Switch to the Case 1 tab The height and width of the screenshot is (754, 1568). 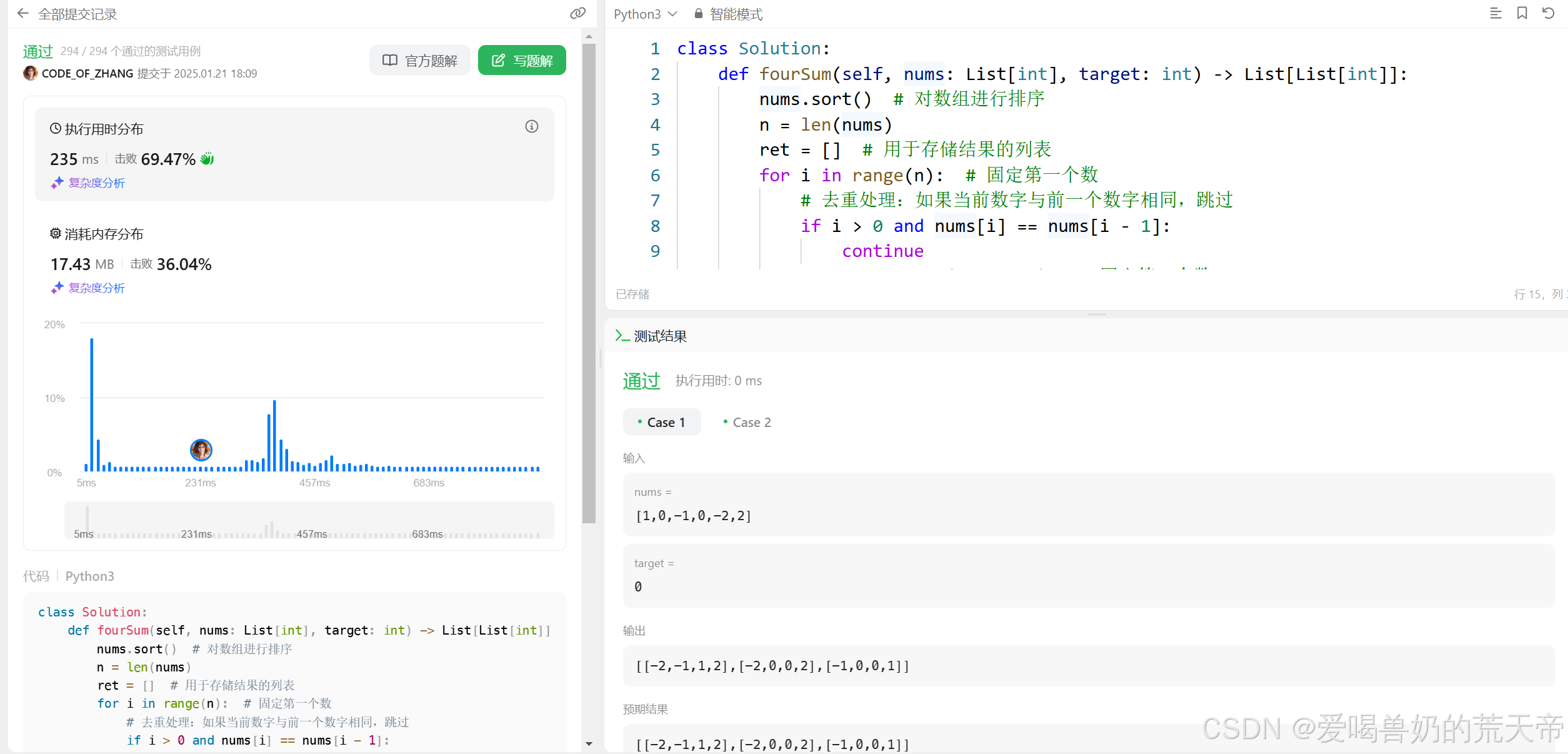point(662,422)
